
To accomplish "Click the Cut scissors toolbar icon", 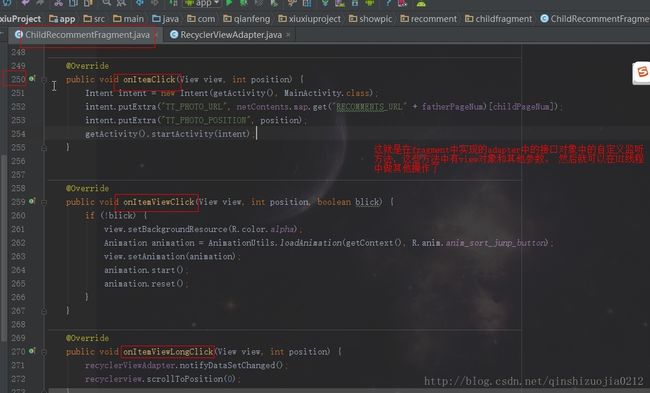I will tap(58, 3).
